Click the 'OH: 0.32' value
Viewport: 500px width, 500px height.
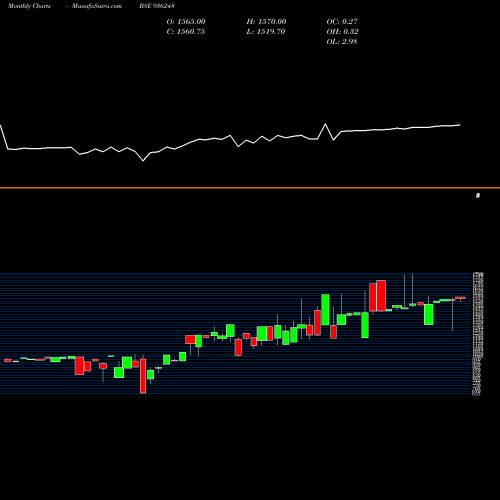[342, 32]
